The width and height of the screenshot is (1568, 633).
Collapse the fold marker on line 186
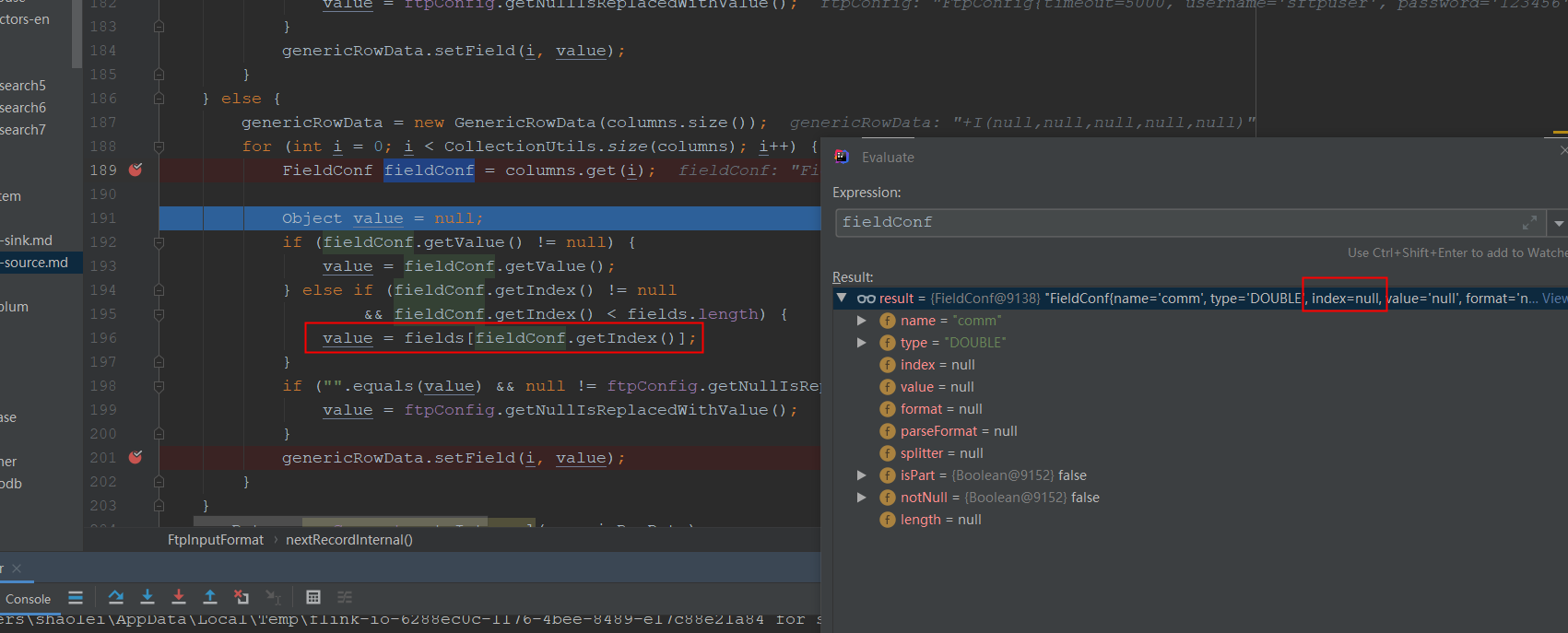click(159, 99)
